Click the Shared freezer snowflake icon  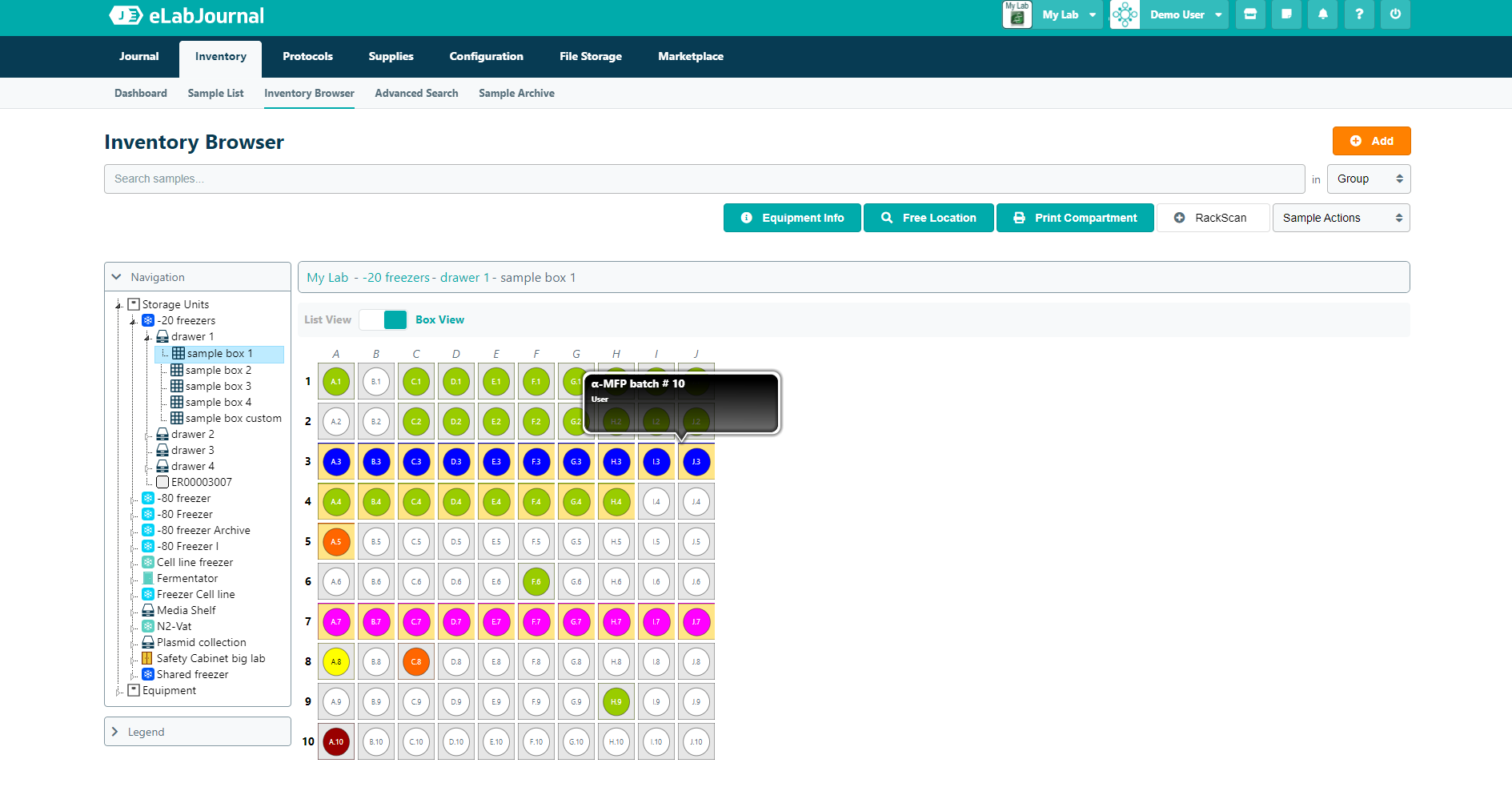[x=148, y=674]
